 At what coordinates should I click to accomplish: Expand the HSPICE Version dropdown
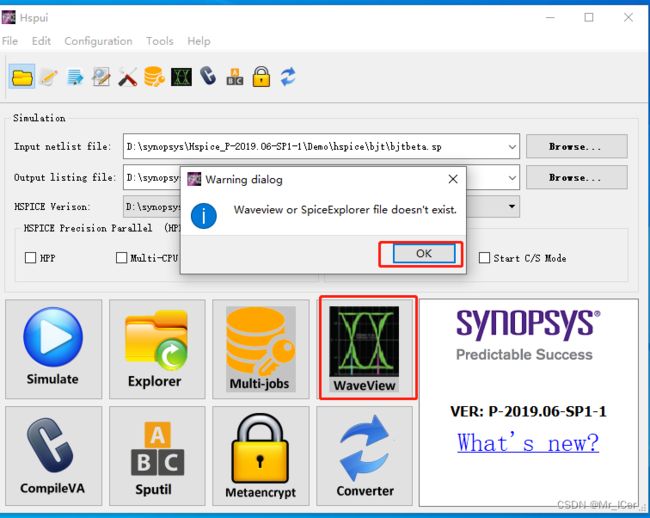(512, 206)
